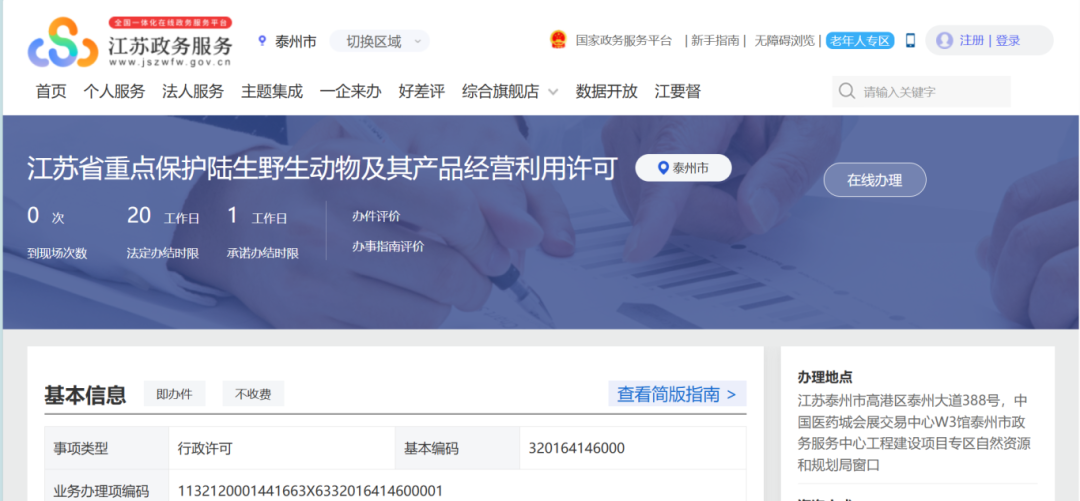Open 国家政务服务平台 link
1080x501 pixels.
coord(624,41)
